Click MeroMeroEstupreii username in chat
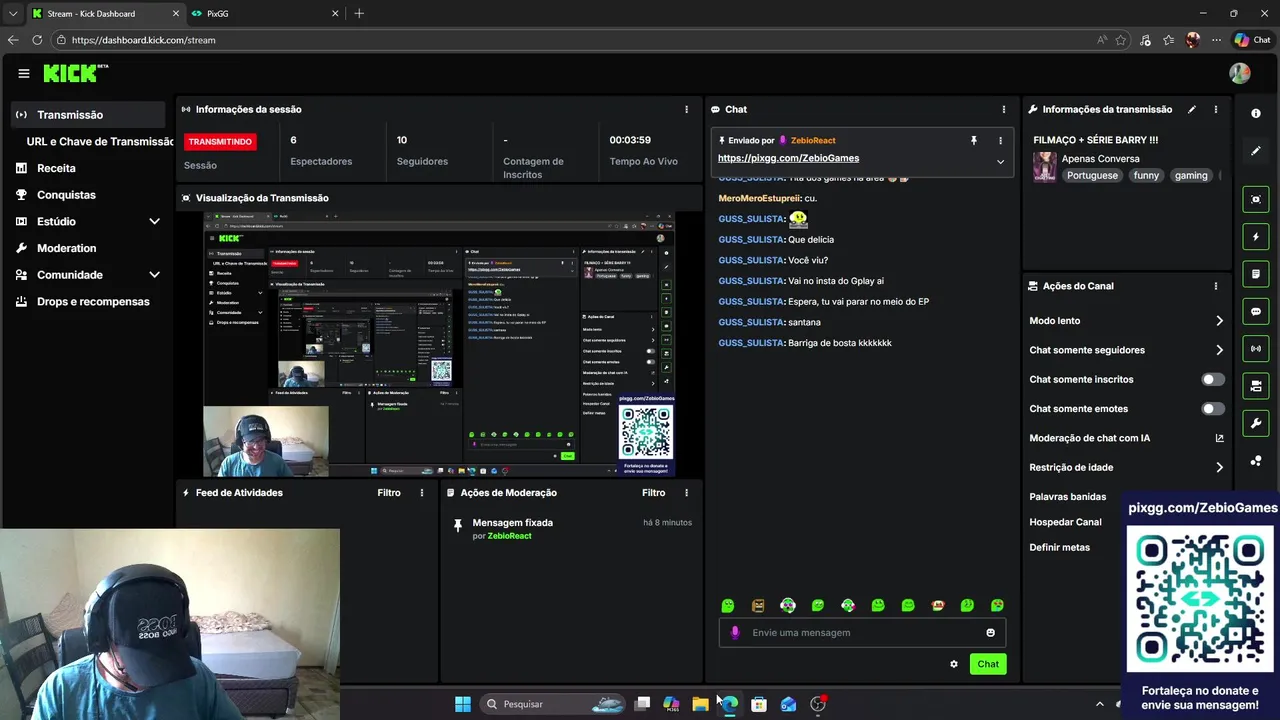The width and height of the screenshot is (1280, 720). click(x=759, y=198)
